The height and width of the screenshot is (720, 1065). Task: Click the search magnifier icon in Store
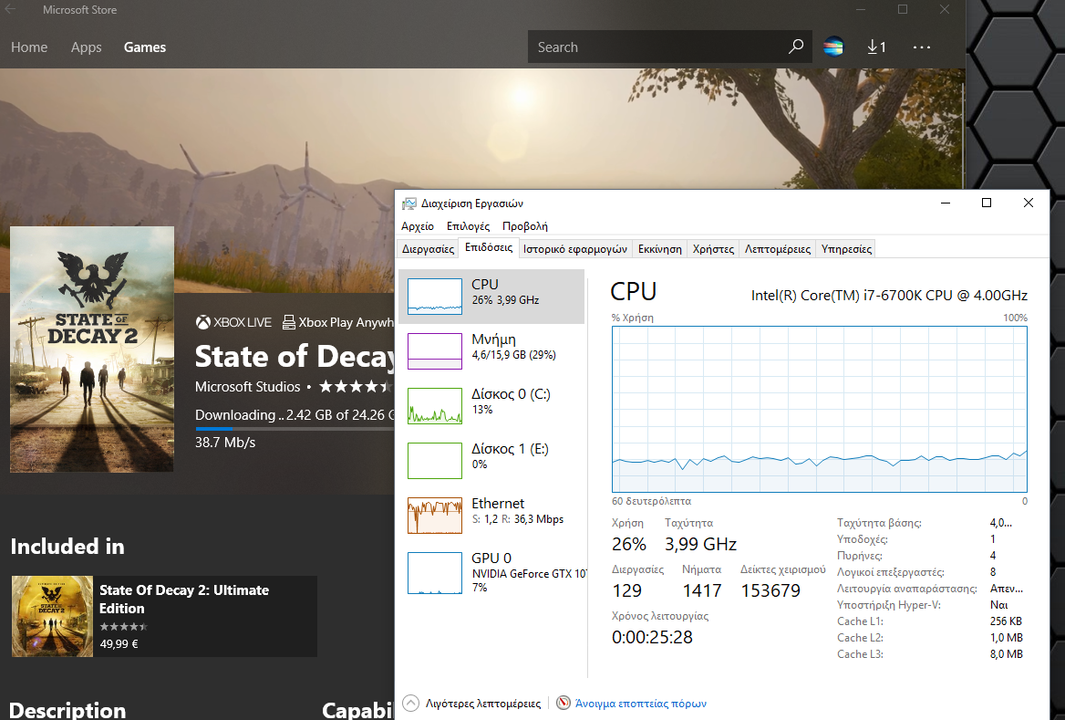(x=795, y=46)
